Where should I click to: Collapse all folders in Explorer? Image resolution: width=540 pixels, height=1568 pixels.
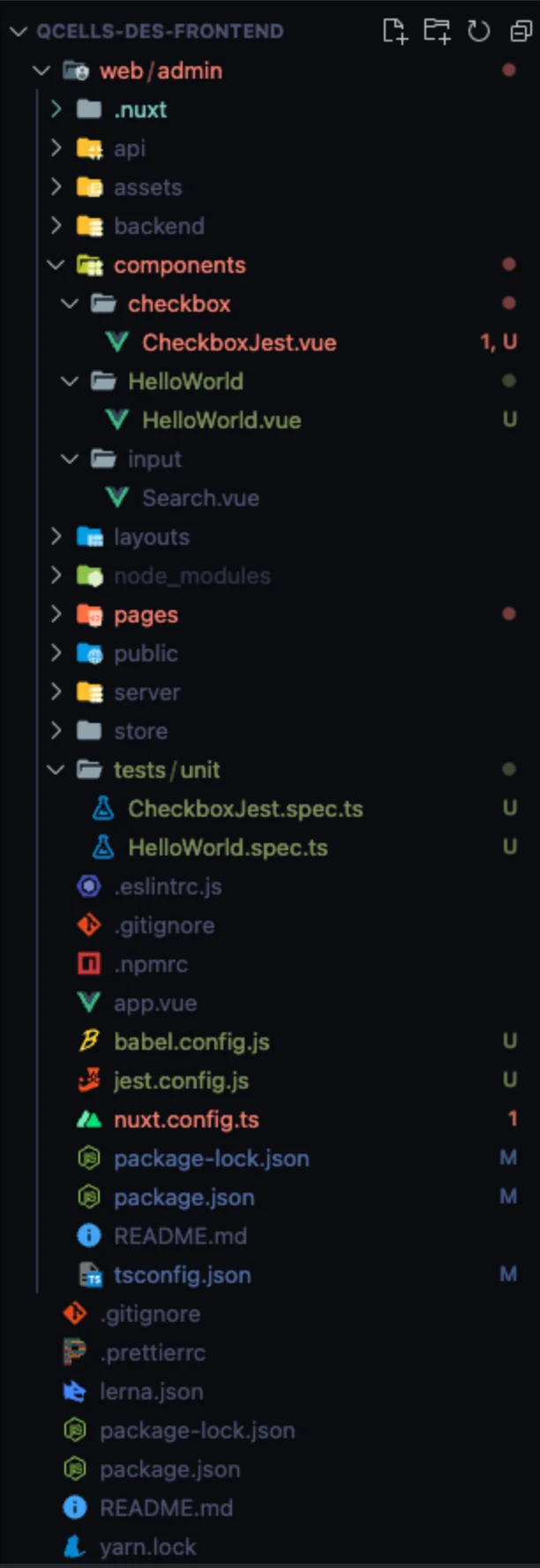coord(521,32)
